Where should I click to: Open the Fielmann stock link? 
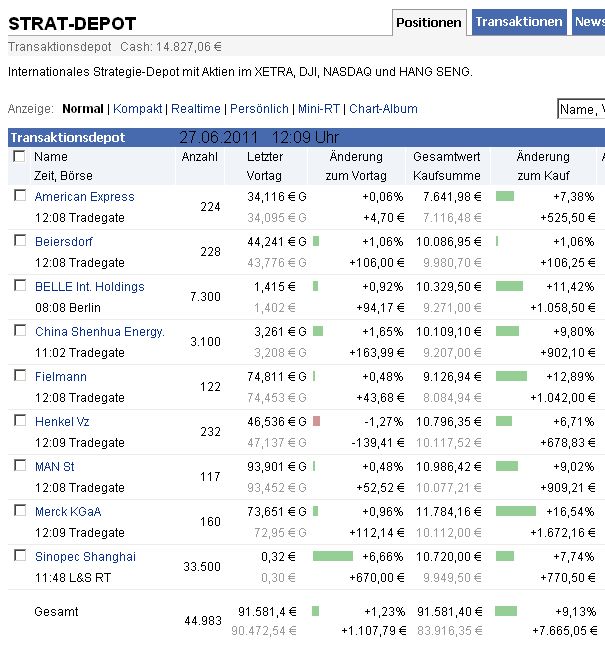tap(61, 377)
